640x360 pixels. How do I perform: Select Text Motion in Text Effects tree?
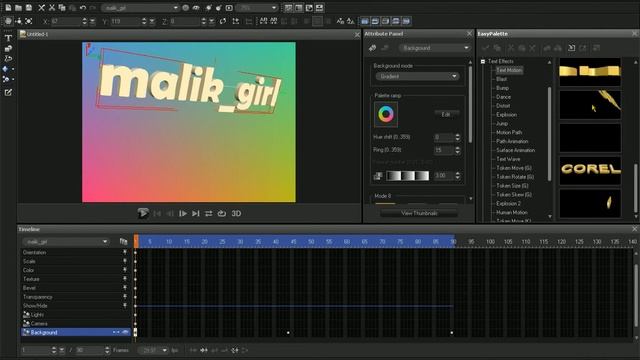(x=509, y=70)
